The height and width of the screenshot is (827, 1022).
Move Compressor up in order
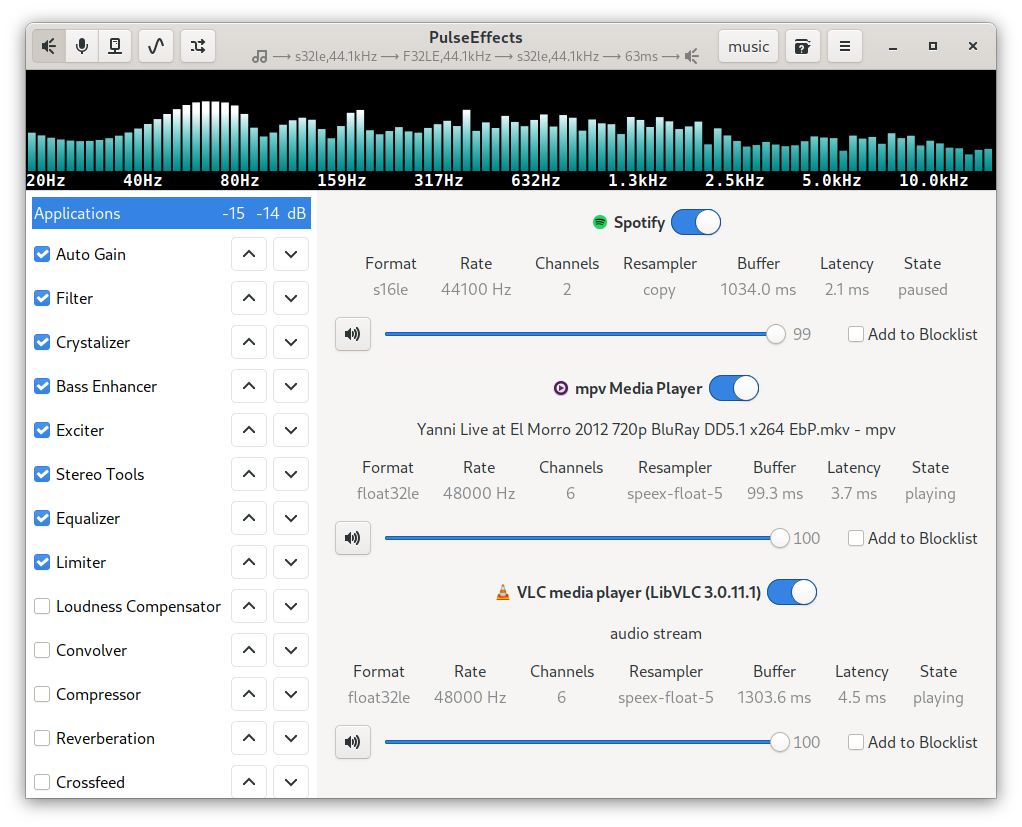[249, 694]
